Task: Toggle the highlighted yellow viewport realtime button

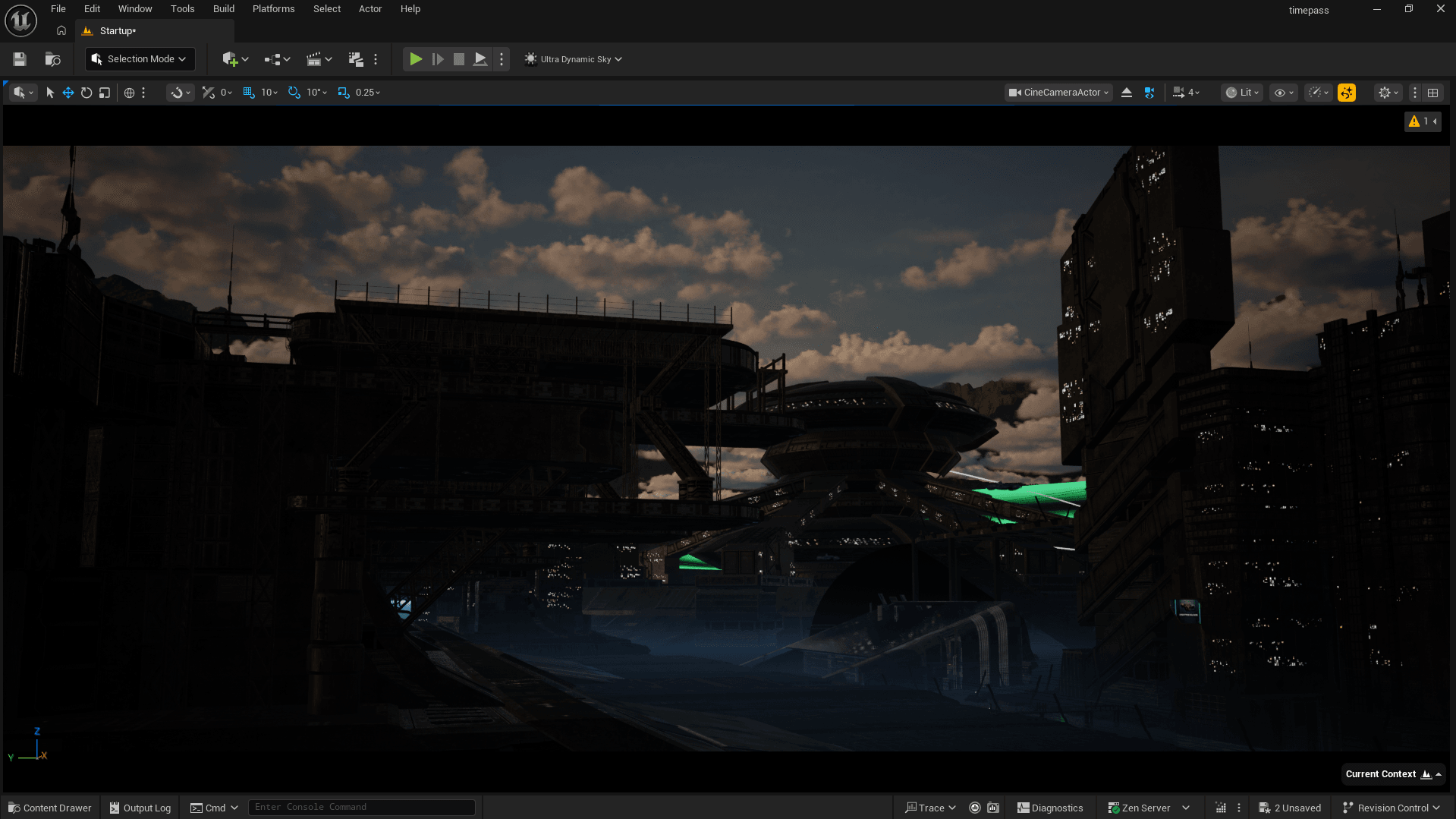Action: click(x=1347, y=93)
